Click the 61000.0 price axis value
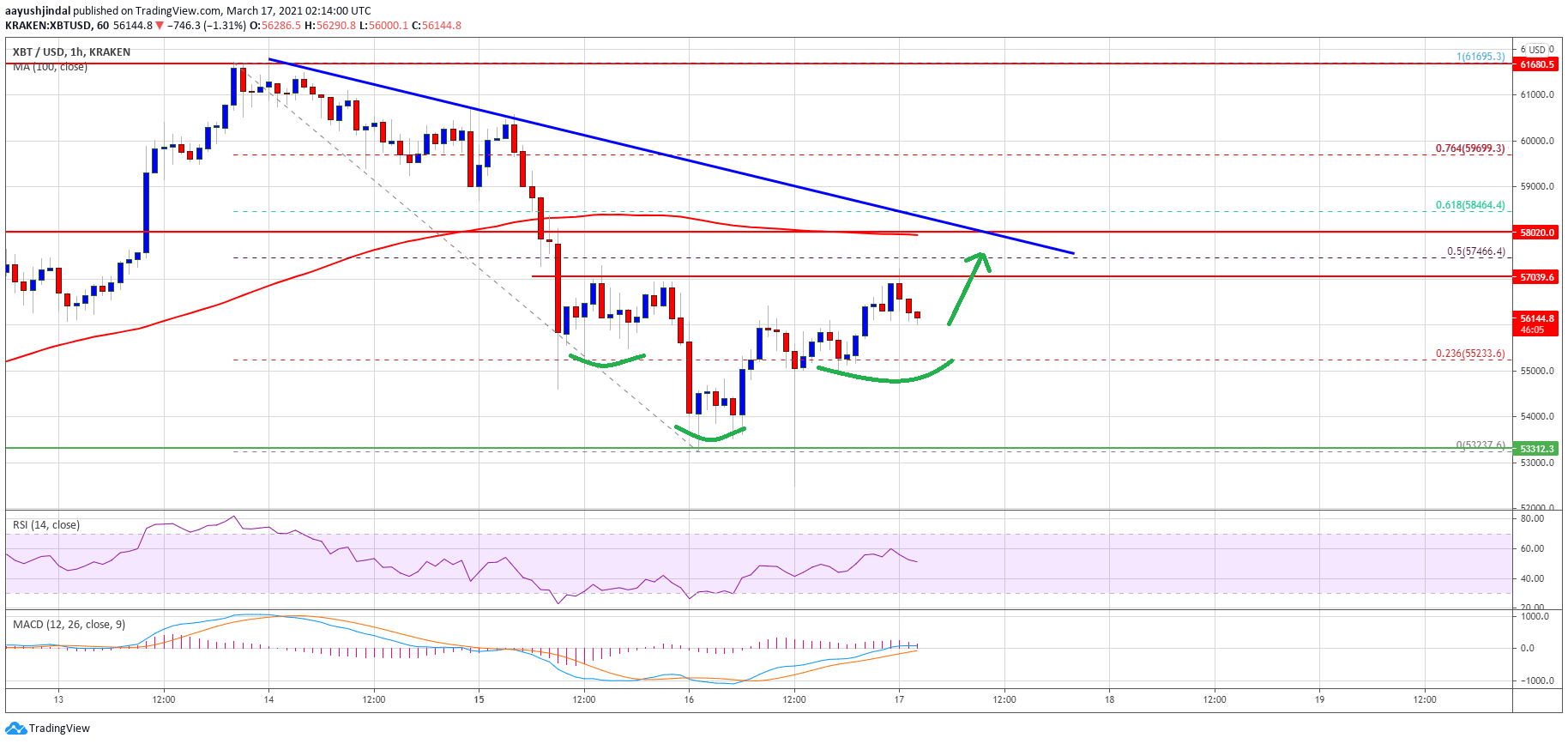Screen dimensions: 1568x744 tap(1537, 95)
